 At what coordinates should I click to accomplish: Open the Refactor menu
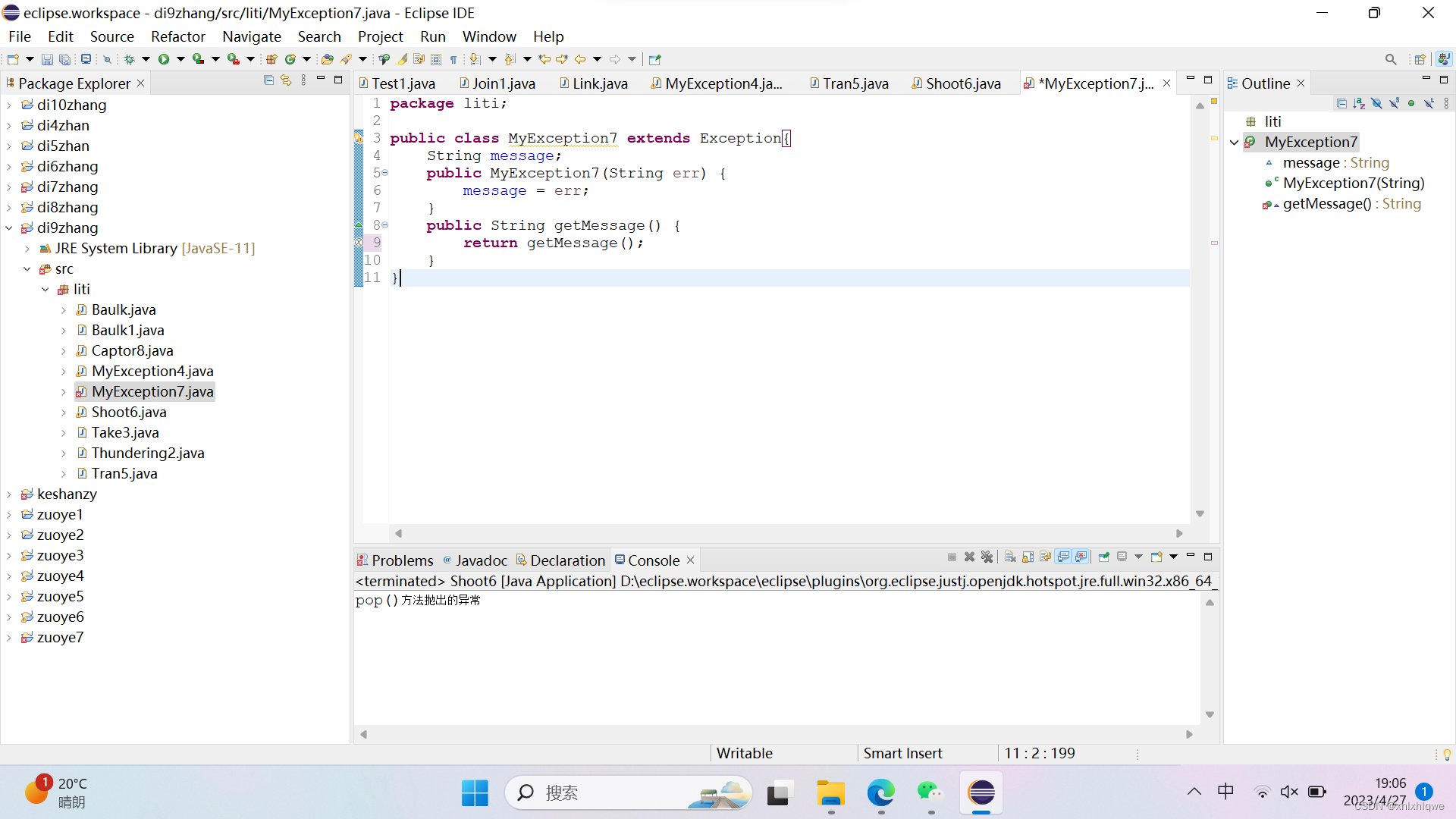[177, 36]
